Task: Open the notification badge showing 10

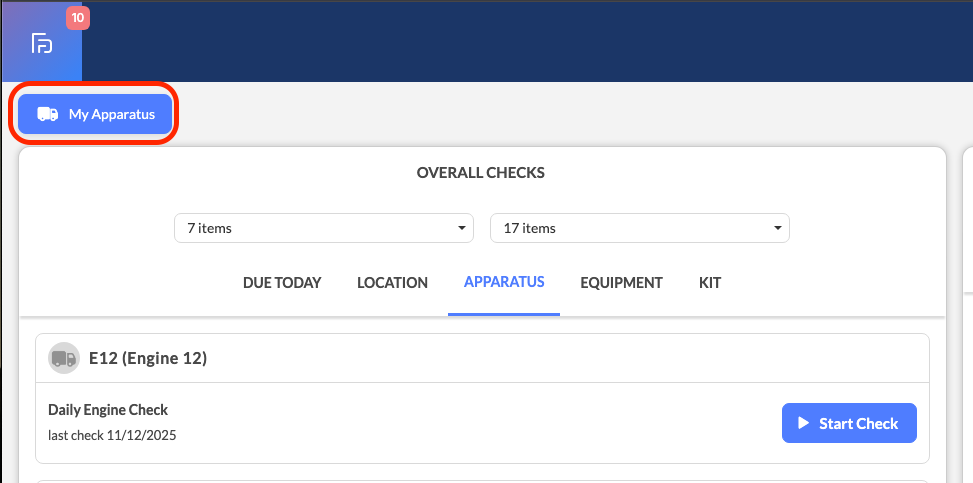Action: (77, 17)
